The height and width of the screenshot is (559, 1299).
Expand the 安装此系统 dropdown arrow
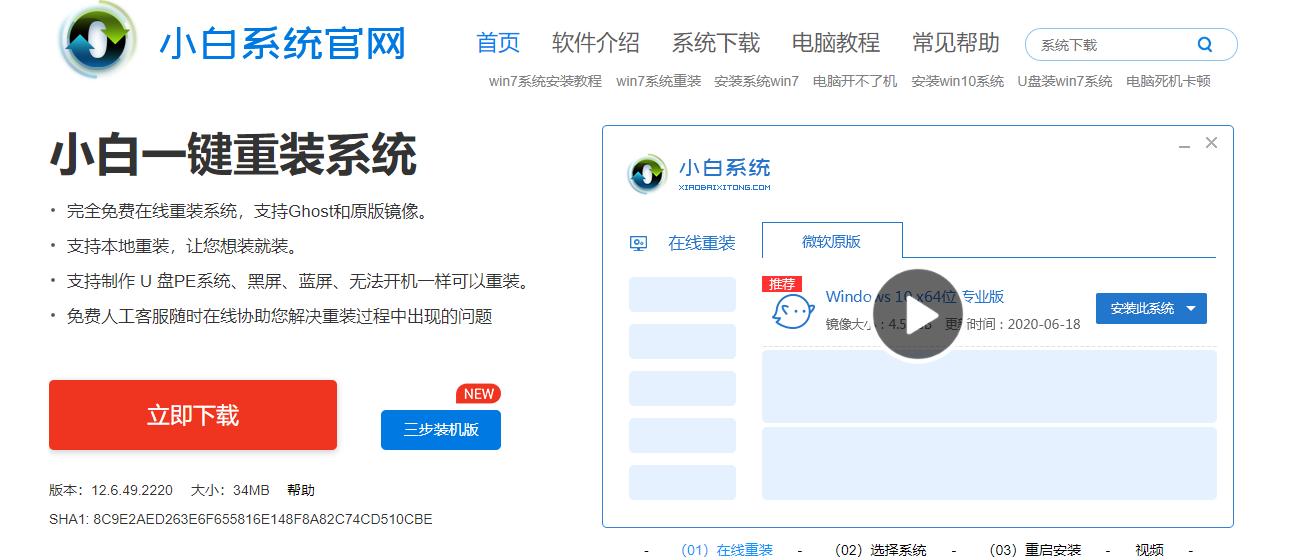(x=1191, y=309)
